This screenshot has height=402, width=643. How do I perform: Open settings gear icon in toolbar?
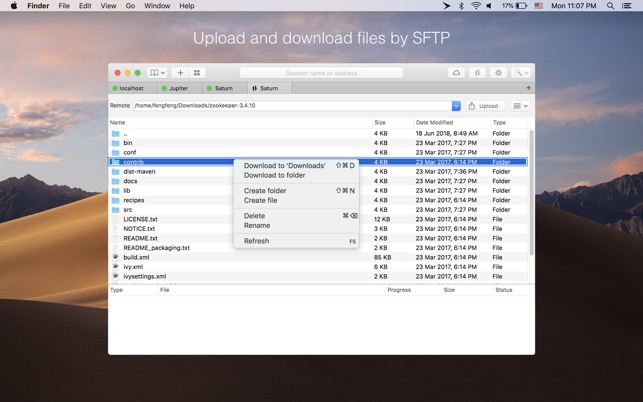coord(498,73)
